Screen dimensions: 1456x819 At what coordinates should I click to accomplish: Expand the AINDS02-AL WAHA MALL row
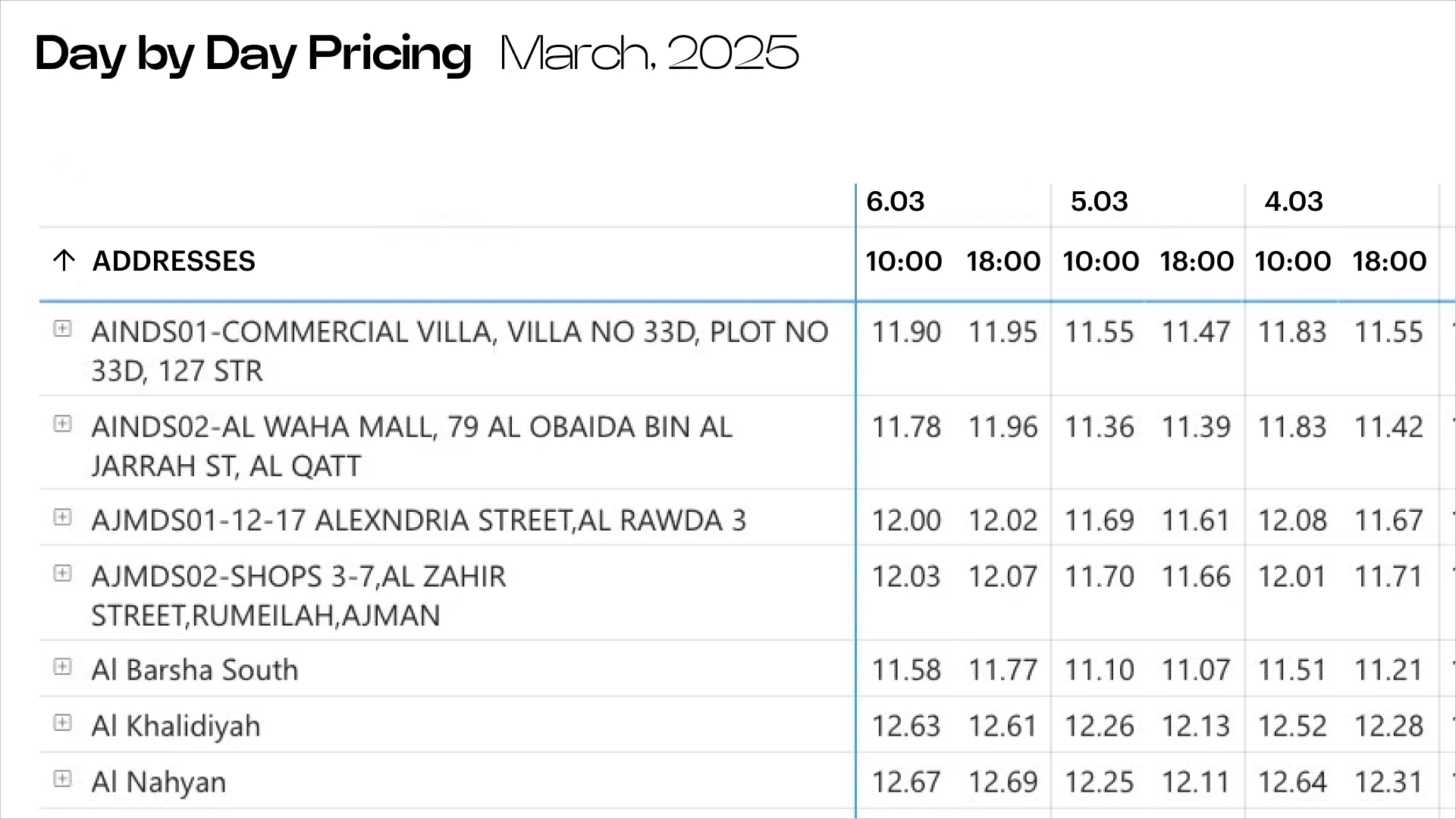click(62, 423)
